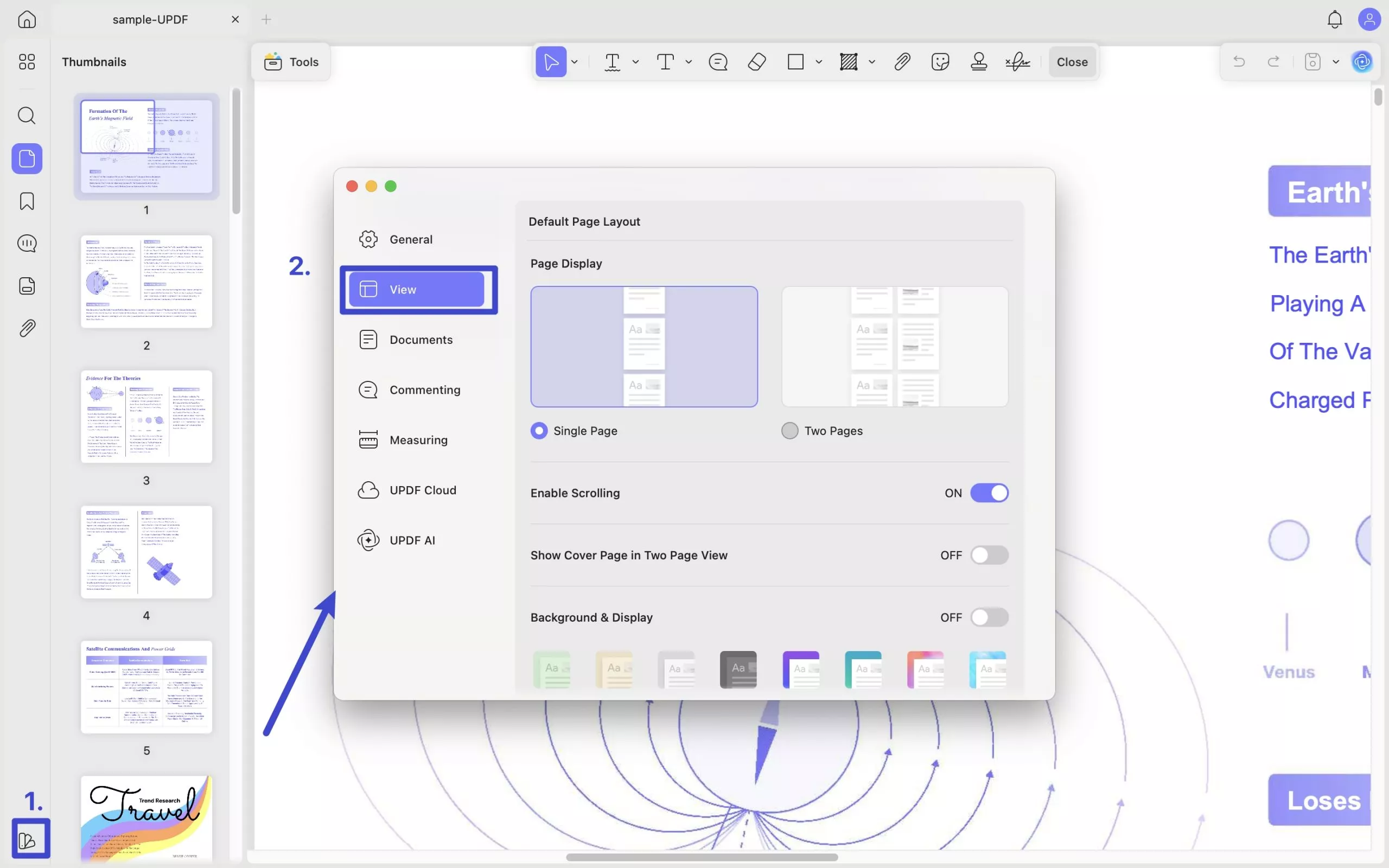1389x868 pixels.
Task: Expand the Save options dropdown arrow
Action: coord(1336,62)
